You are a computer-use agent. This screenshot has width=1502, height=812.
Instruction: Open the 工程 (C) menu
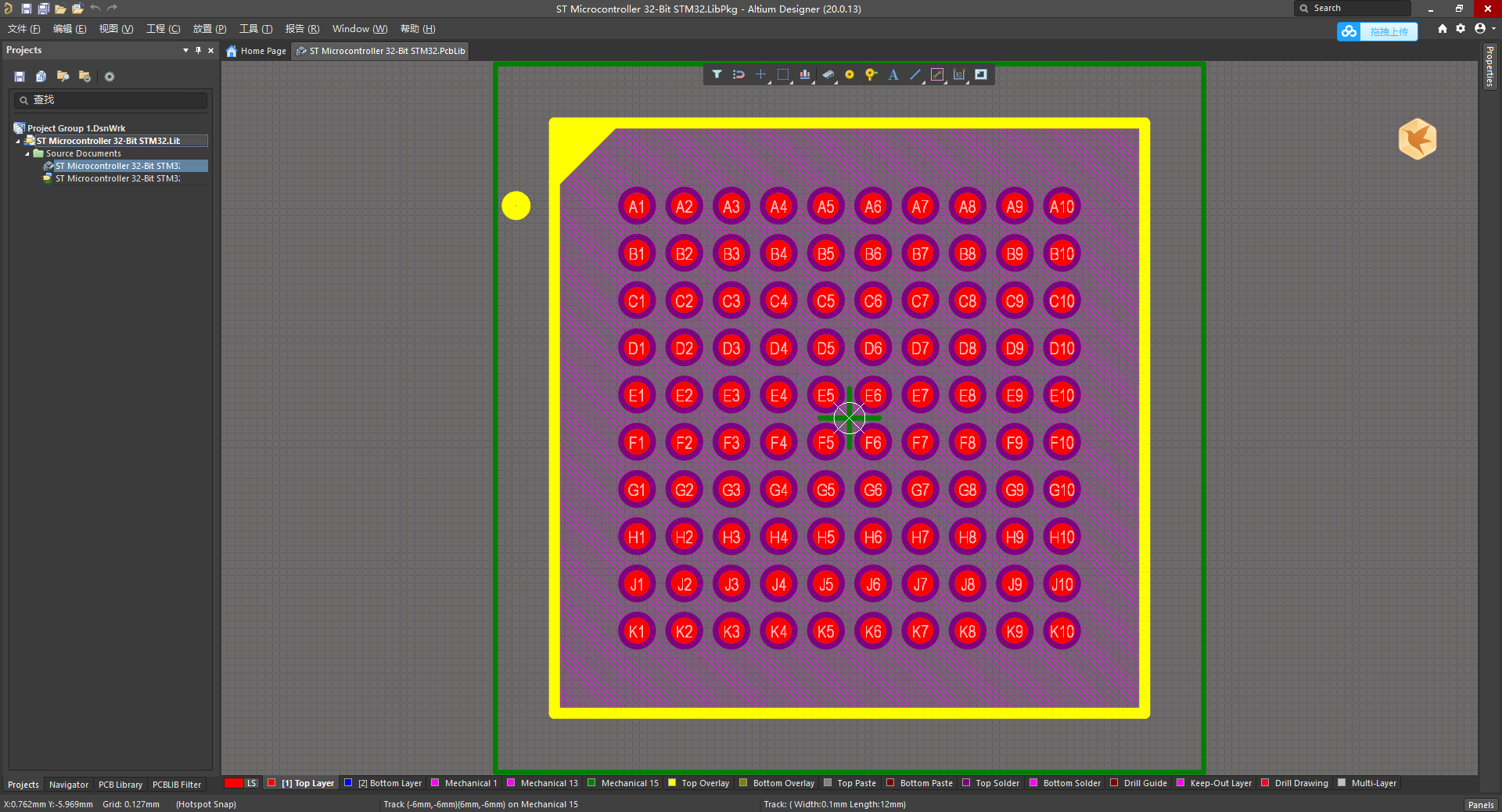pyautogui.click(x=163, y=29)
